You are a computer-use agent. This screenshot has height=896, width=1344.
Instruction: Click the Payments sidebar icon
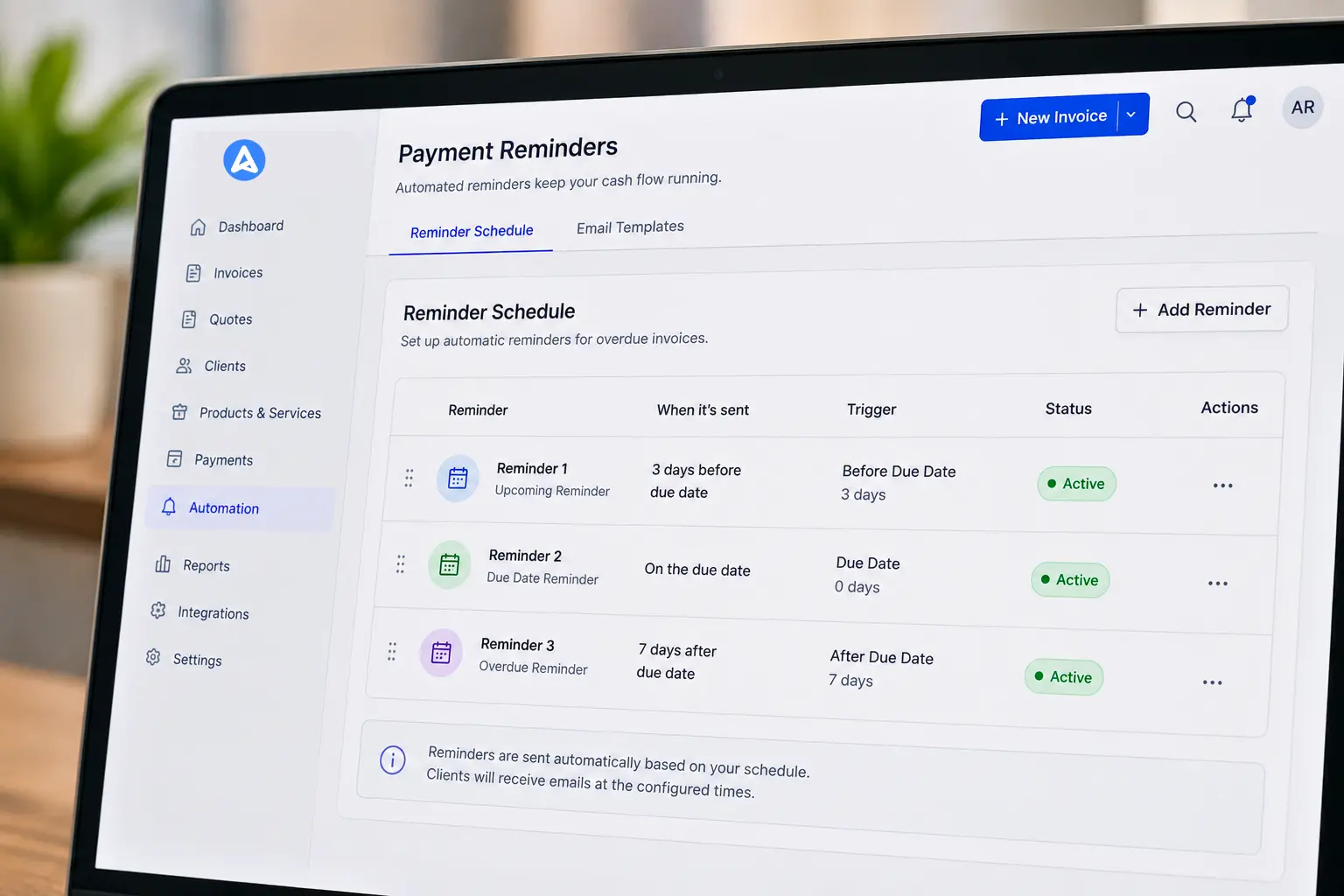174,458
